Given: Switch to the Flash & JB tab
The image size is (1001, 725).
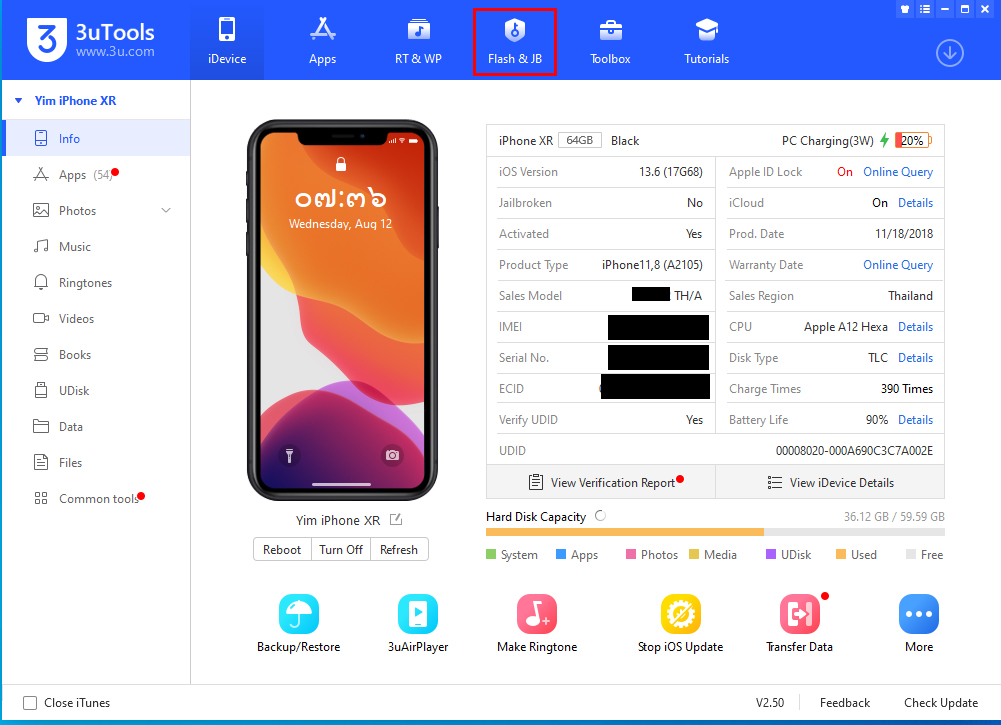Looking at the screenshot, I should click(x=515, y=40).
